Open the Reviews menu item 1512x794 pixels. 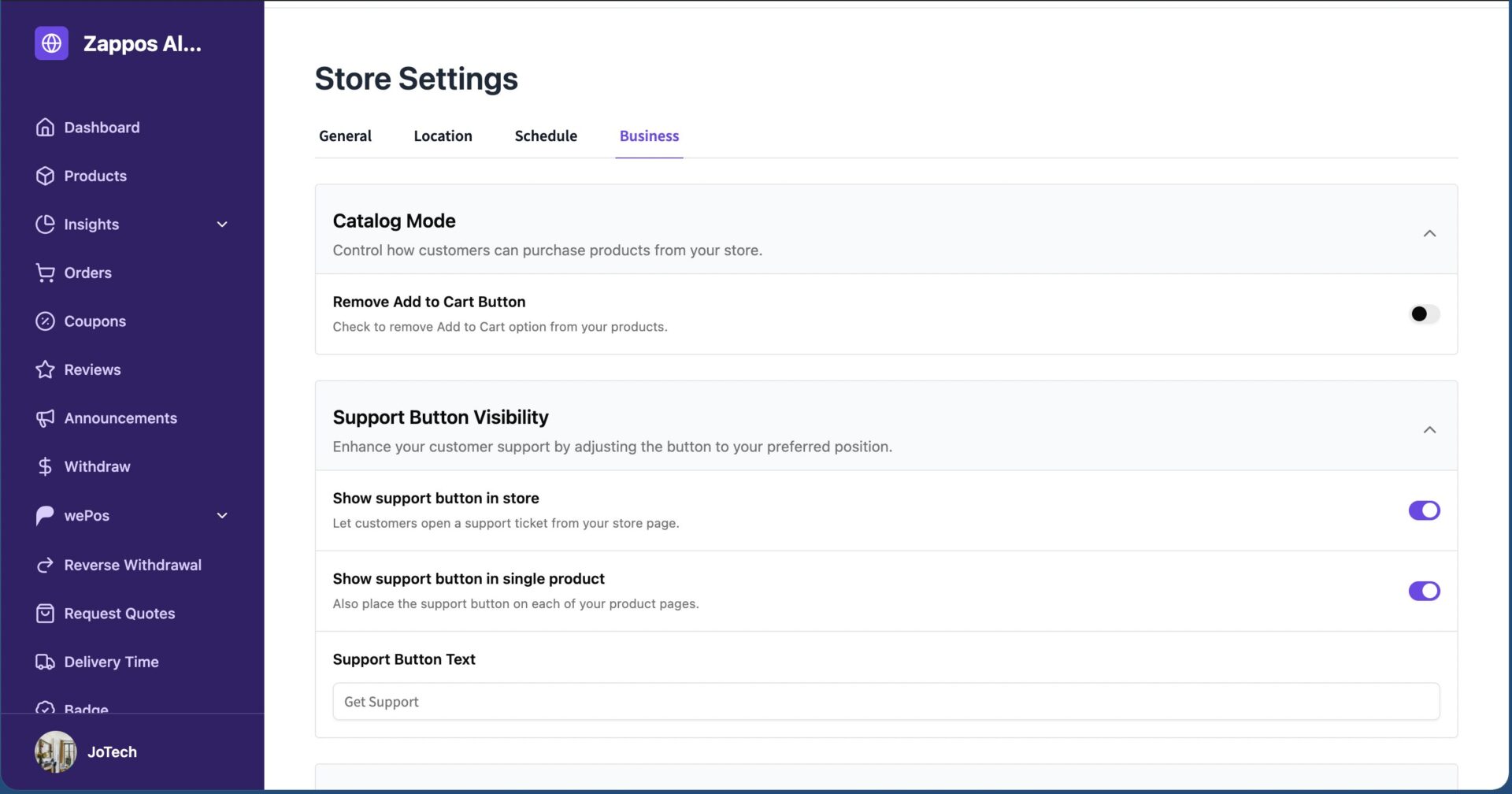[x=92, y=369]
